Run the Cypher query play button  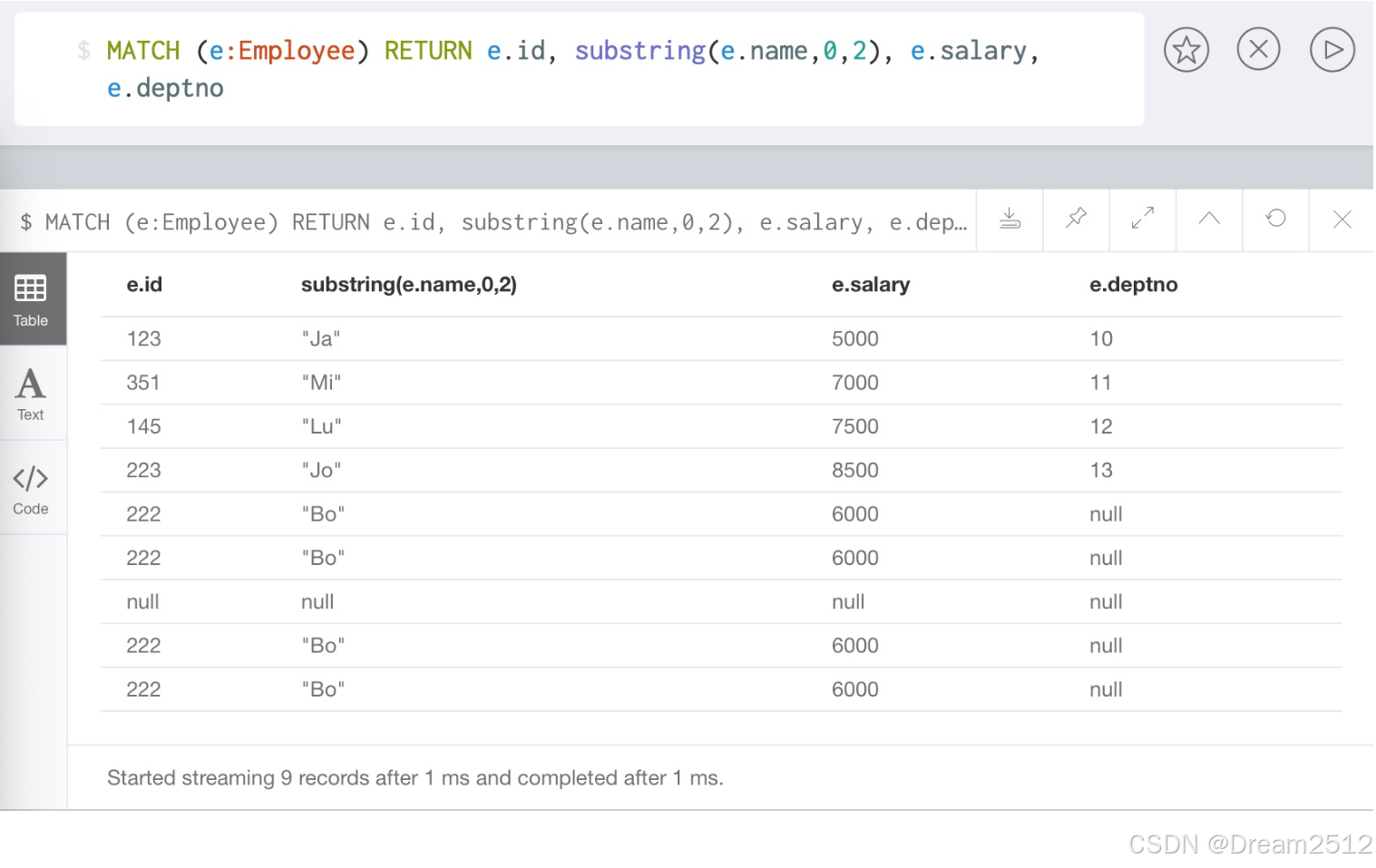[x=1332, y=50]
